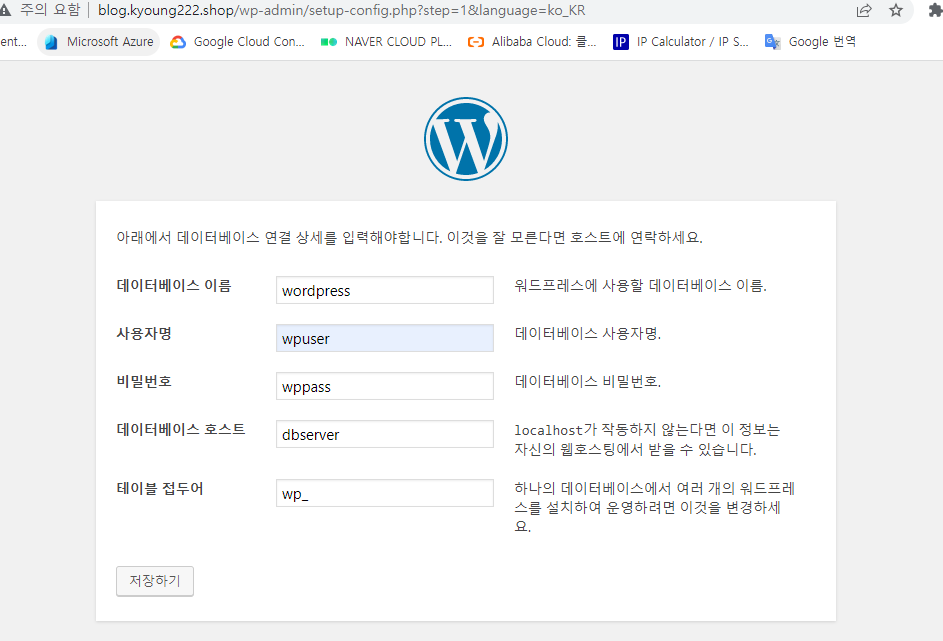Click the localhost host description text
Viewport: 943px width, 641px height.
[x=647, y=440]
